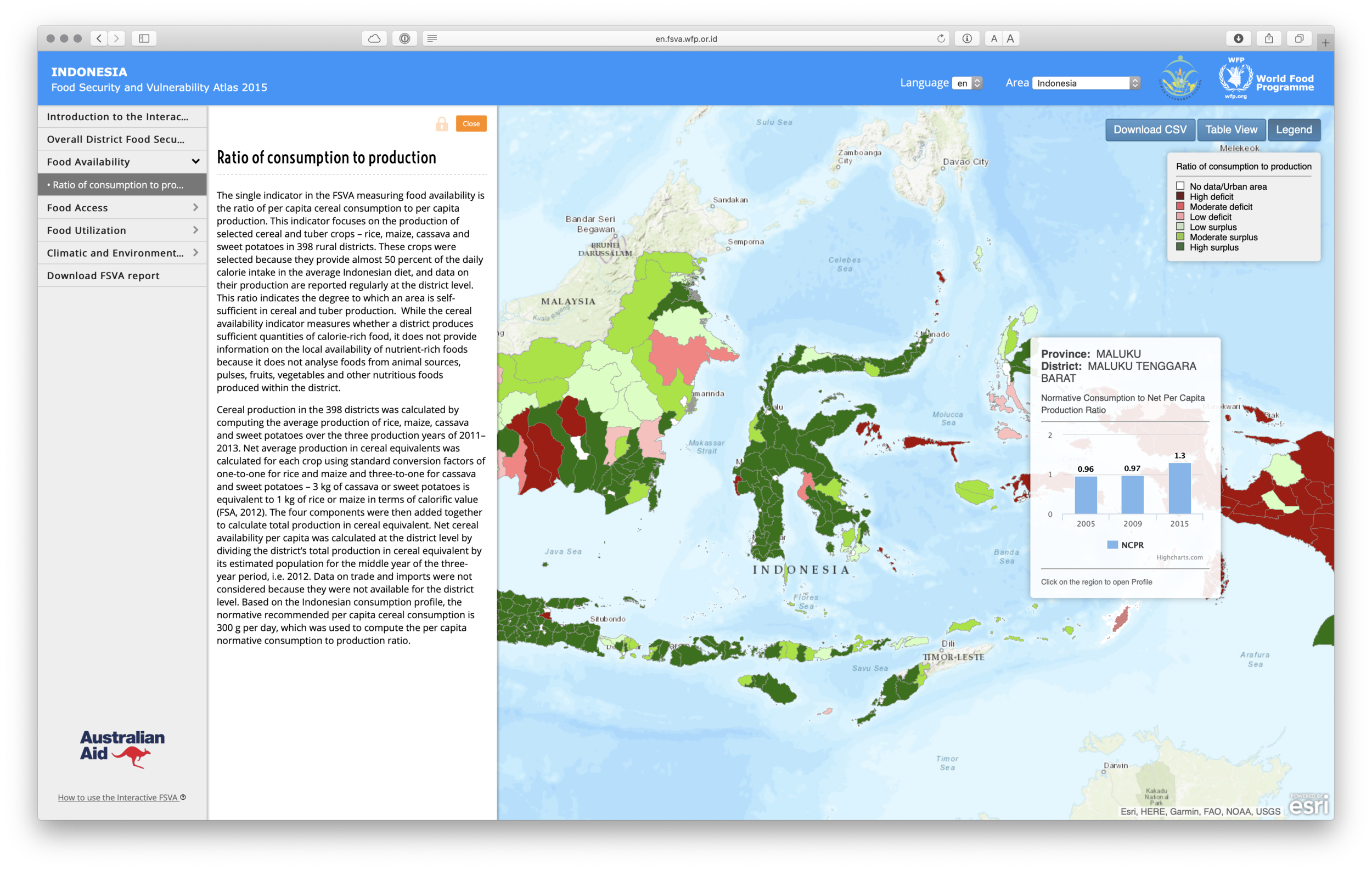Click the Low deficit legend swatch

[x=1180, y=217]
